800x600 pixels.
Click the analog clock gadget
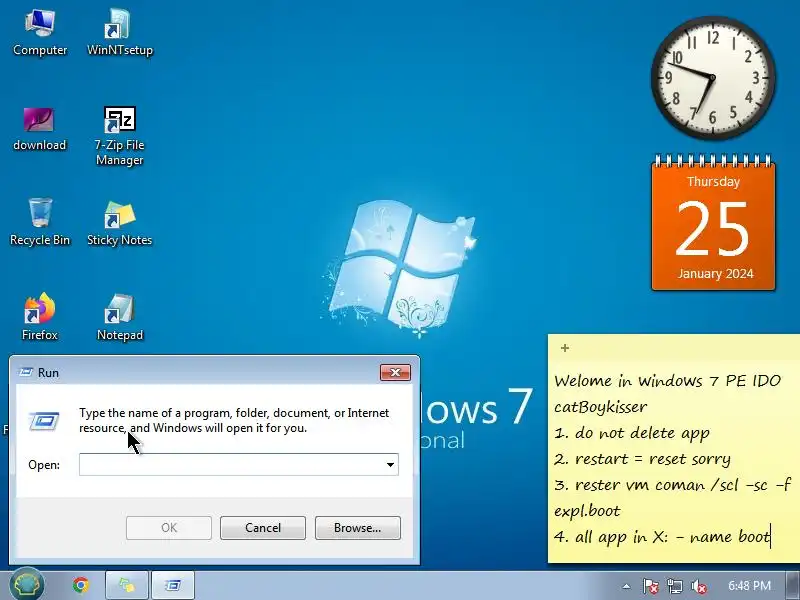coord(713,78)
